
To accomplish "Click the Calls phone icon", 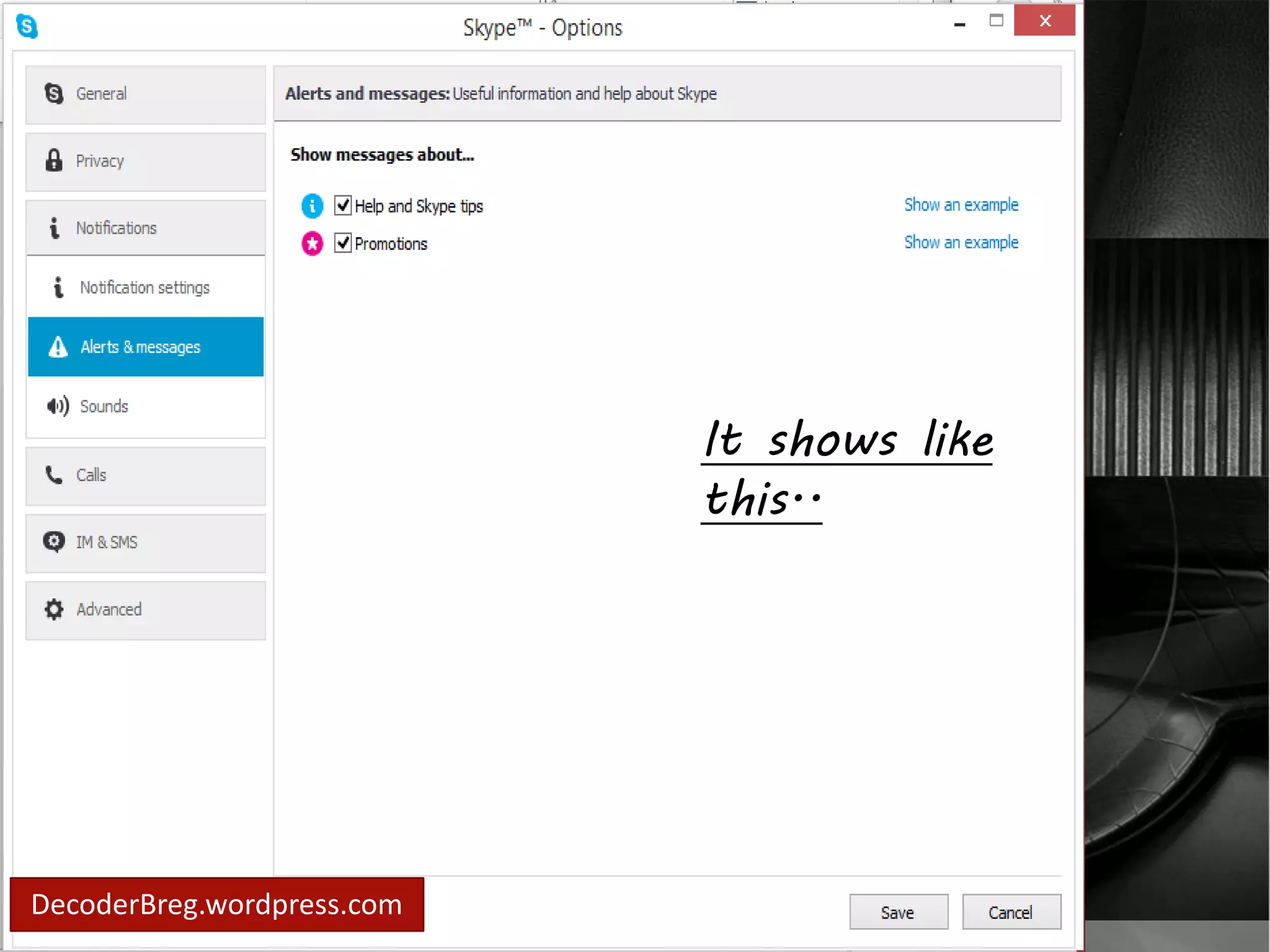I will tap(54, 475).
